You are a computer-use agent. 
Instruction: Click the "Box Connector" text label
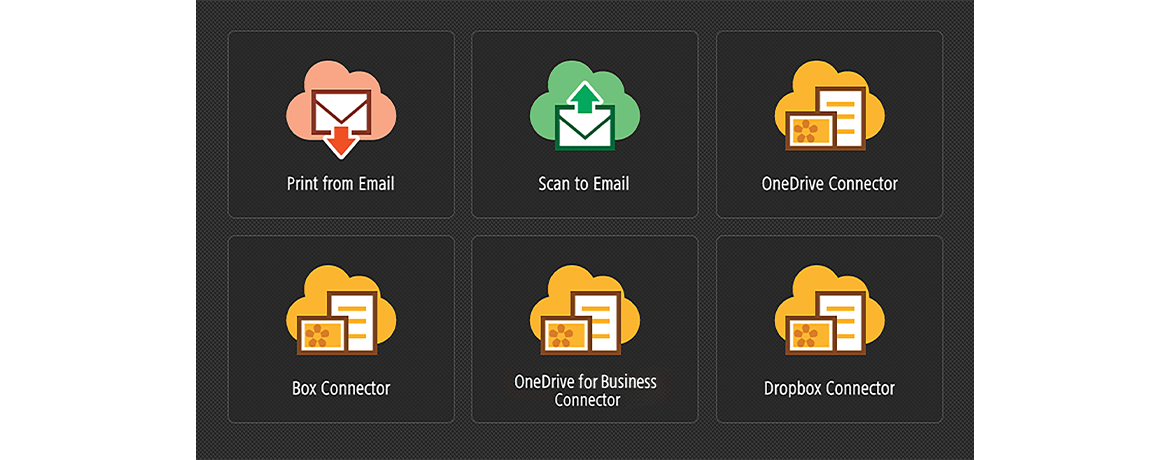point(341,388)
